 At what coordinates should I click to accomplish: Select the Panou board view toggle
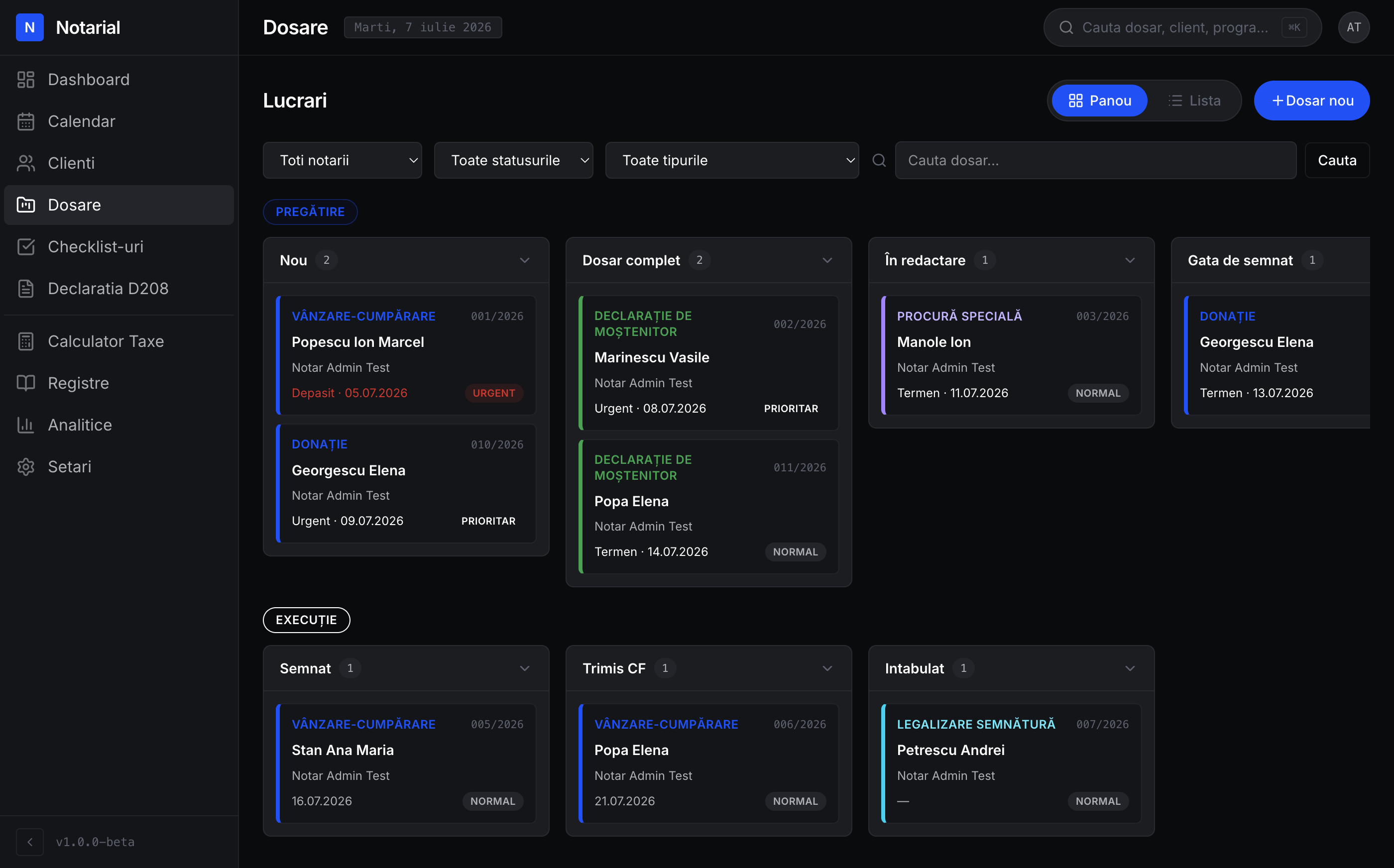pos(1099,101)
